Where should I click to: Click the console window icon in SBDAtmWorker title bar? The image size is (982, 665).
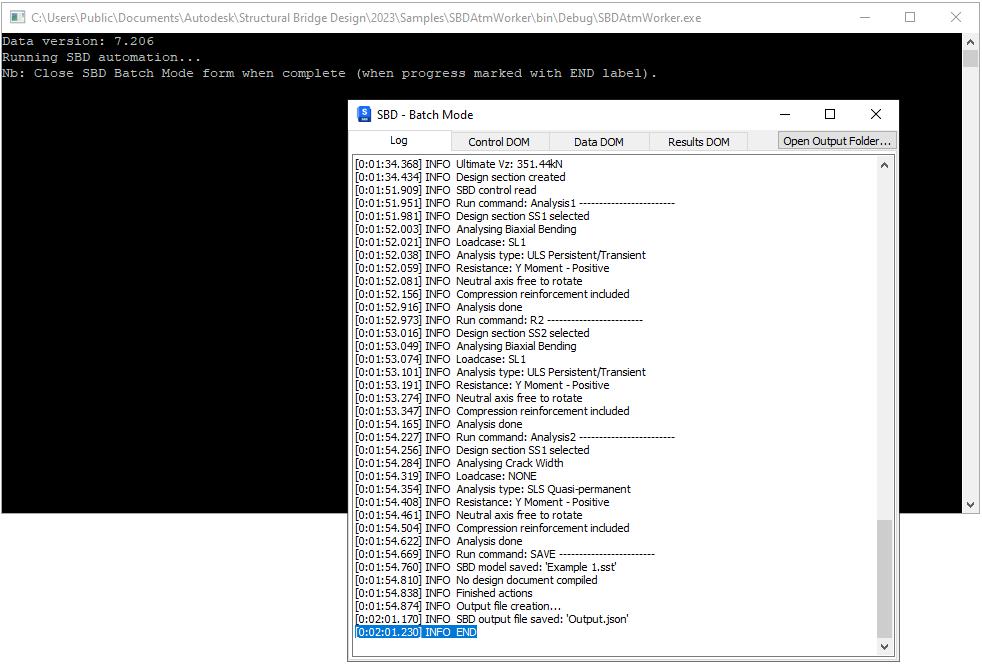[x=18, y=17]
